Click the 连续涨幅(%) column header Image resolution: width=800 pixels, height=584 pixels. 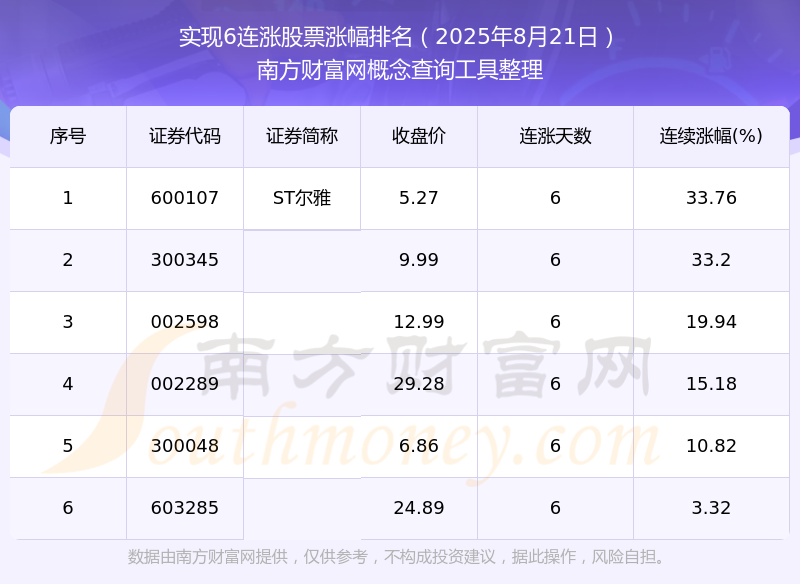711,136
